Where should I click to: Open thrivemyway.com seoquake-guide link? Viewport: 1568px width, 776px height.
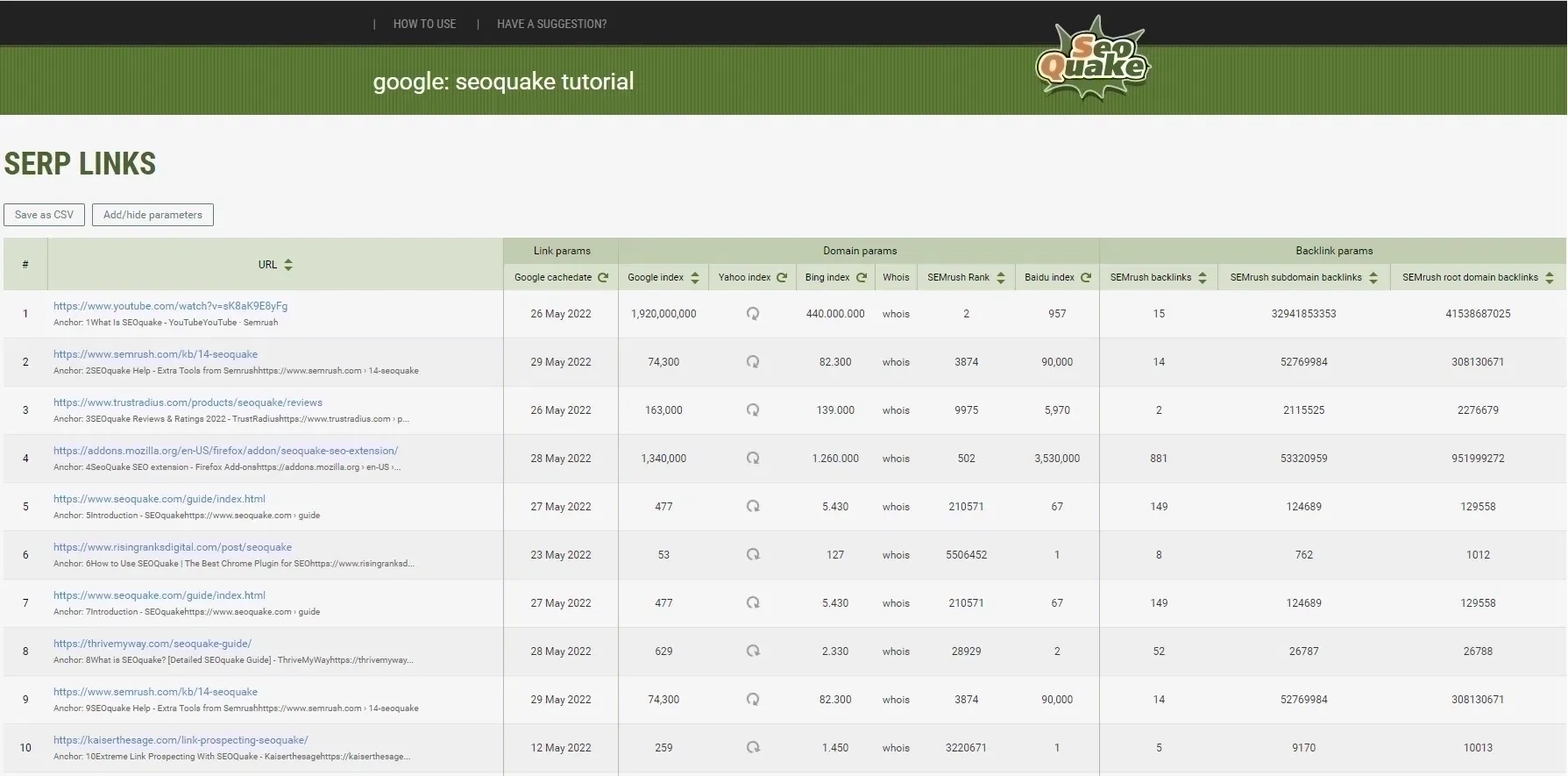tap(152, 644)
